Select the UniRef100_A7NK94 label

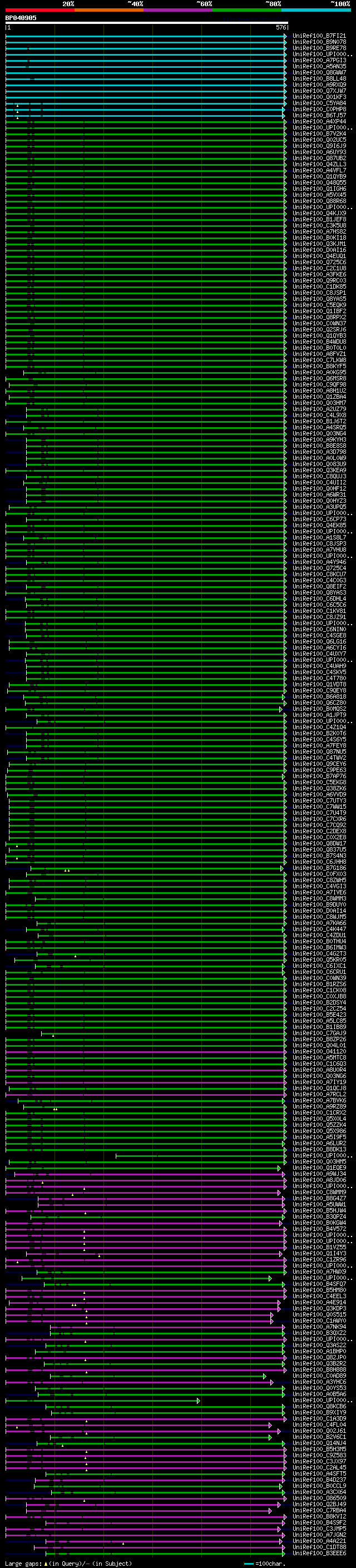(x=319, y=1327)
